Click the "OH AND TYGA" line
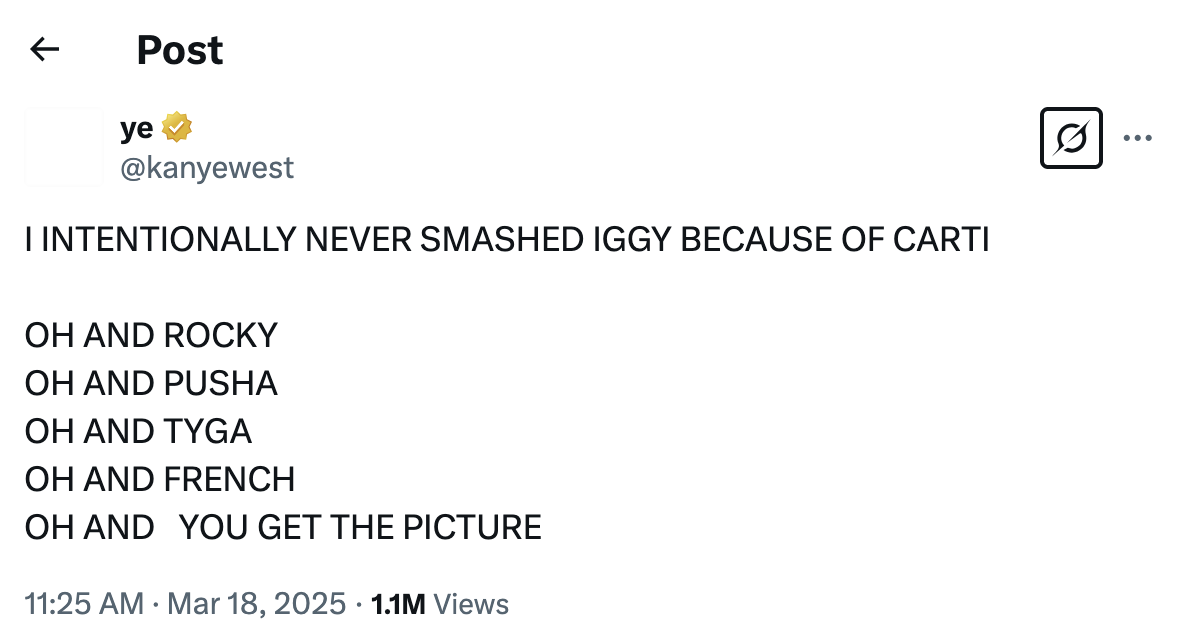This screenshot has width=1178, height=640. [x=138, y=431]
